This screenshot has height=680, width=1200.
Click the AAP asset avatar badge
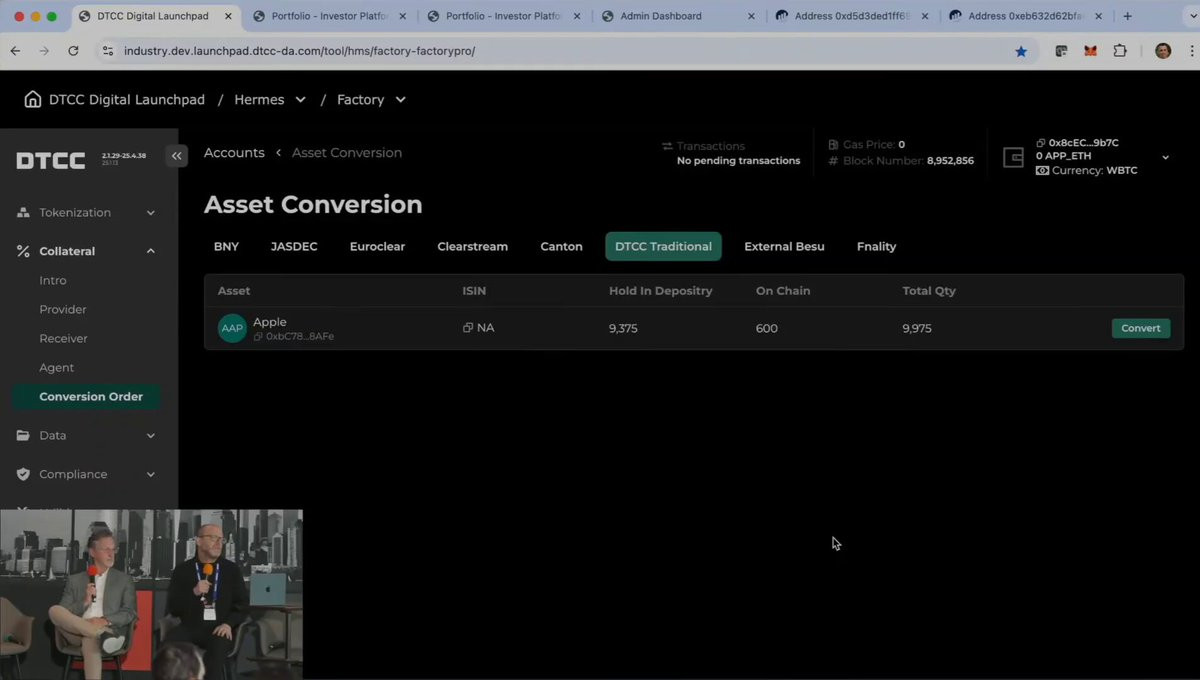click(232, 328)
